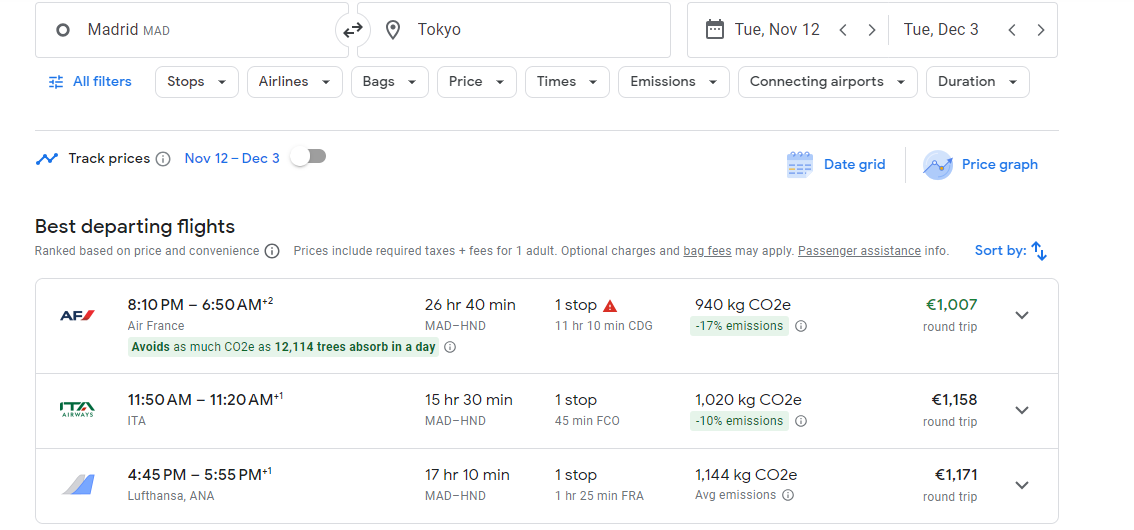
Task: Open the Bags filter dropdown
Action: [x=390, y=82]
